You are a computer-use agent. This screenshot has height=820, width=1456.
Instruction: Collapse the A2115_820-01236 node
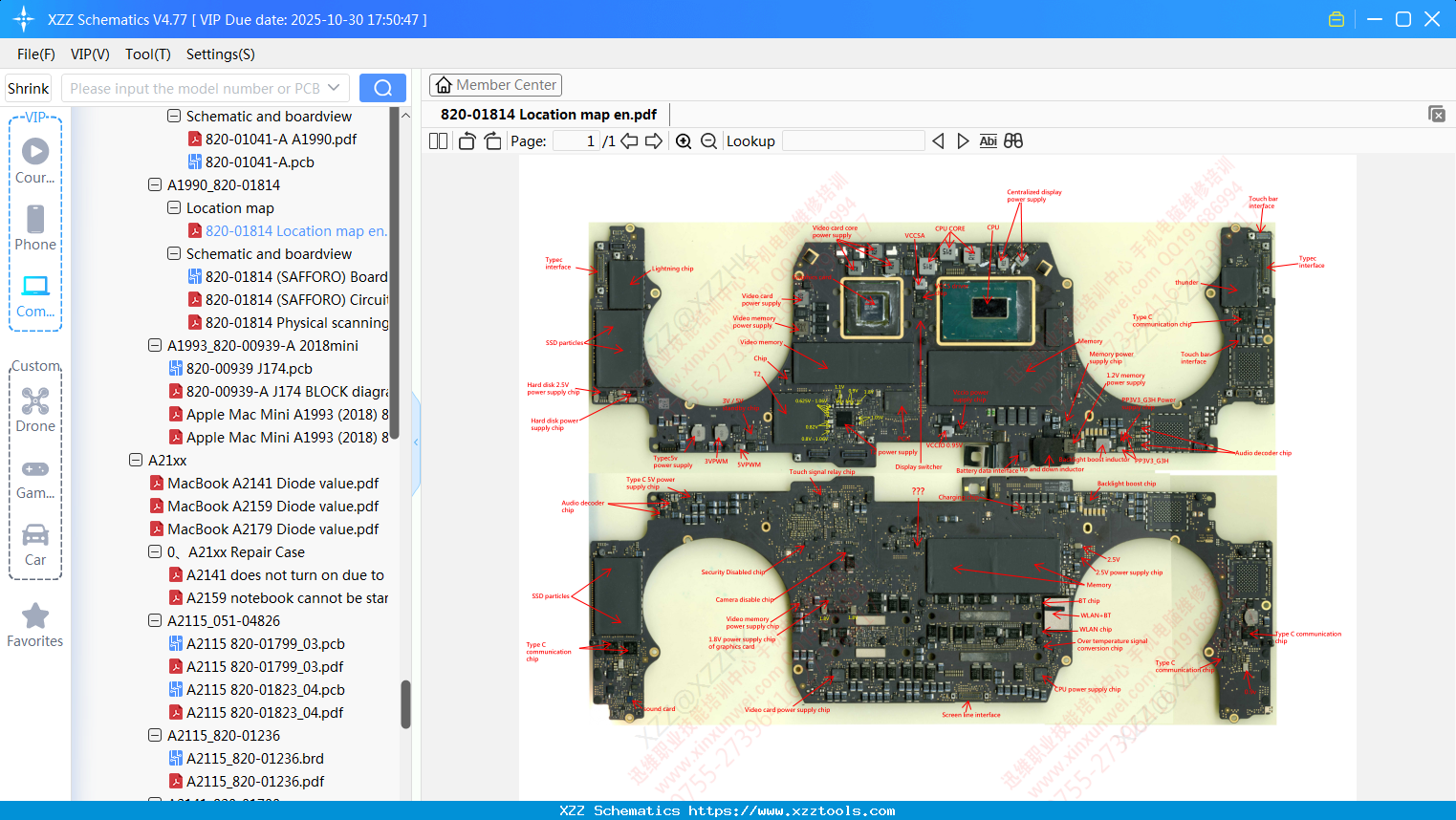tap(155, 735)
